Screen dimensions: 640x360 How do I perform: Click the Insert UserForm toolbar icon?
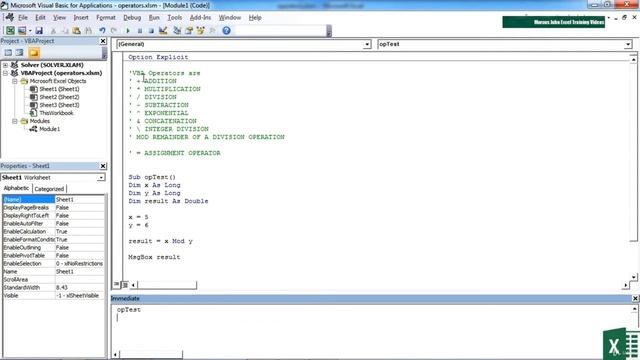coord(22,31)
